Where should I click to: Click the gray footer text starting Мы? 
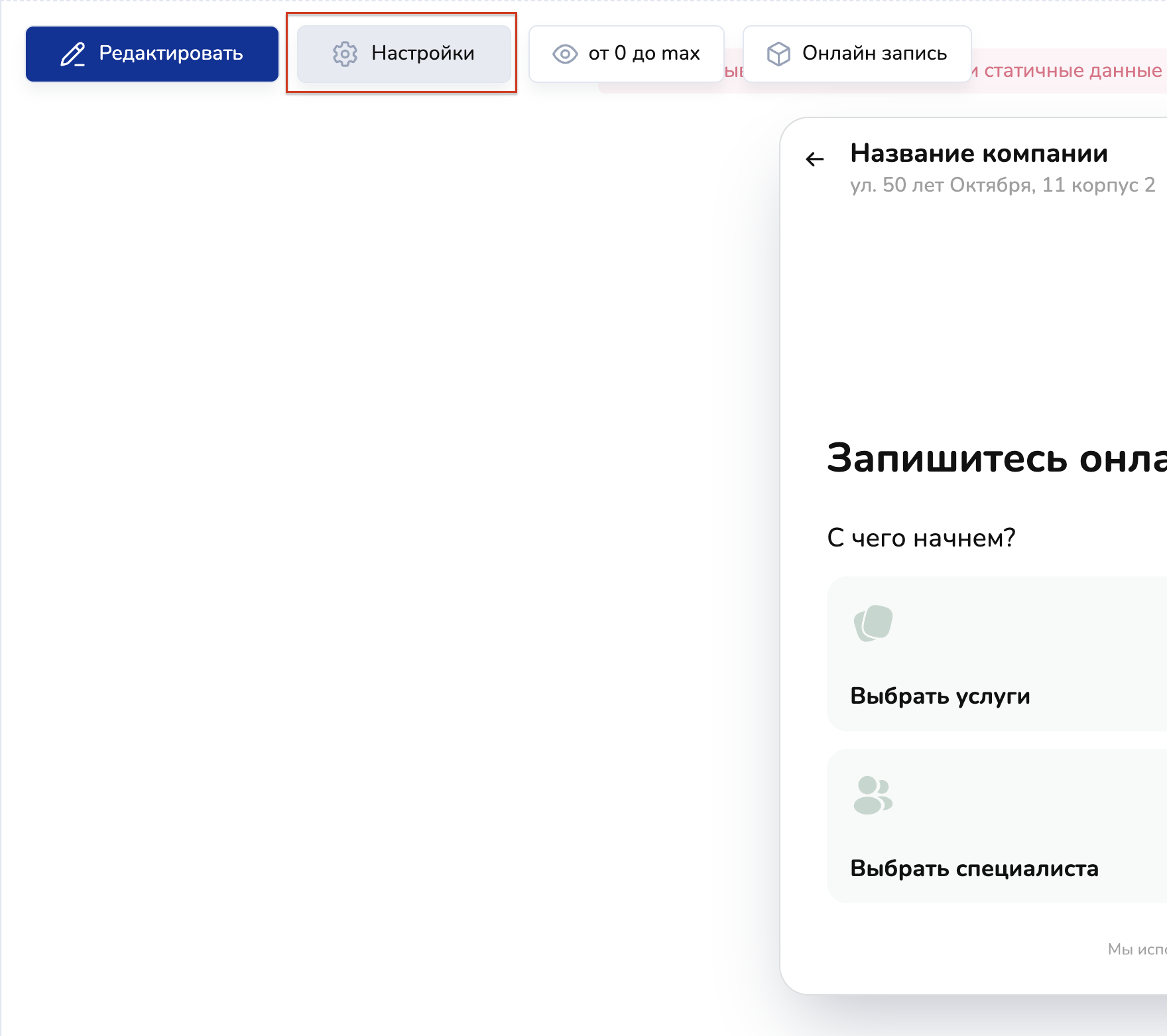click(x=1135, y=949)
